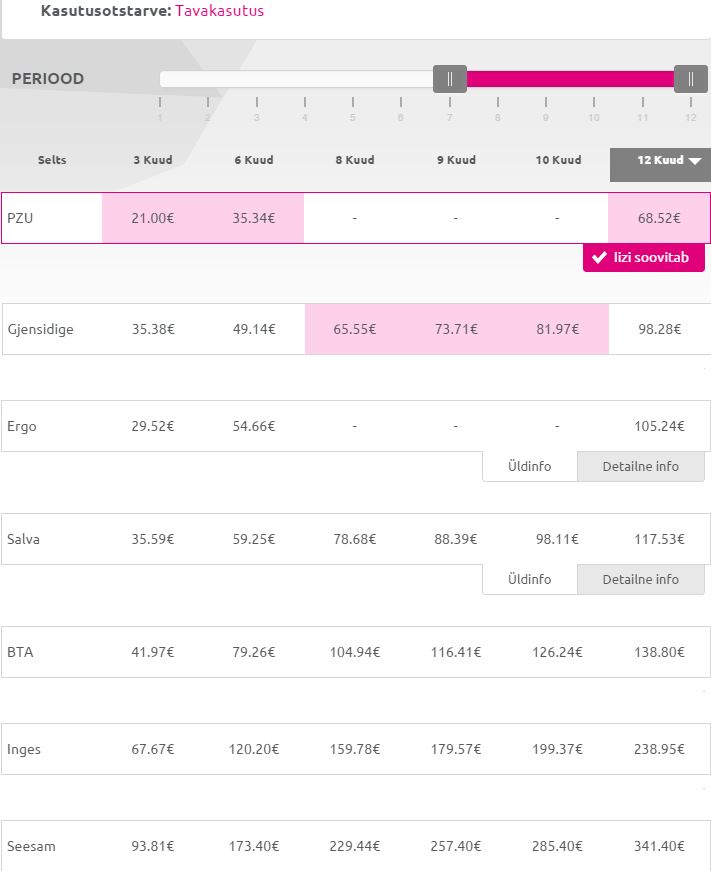Viewport: 711px width, 871px height.
Task: Select Seesam 12 month price 341.40€
Action: tap(659, 847)
